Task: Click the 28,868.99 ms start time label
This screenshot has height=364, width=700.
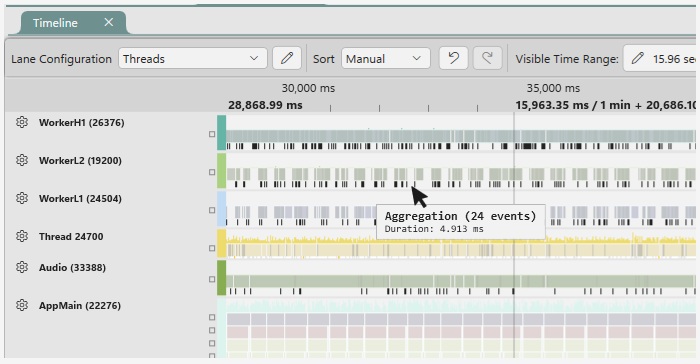Action: [265, 105]
